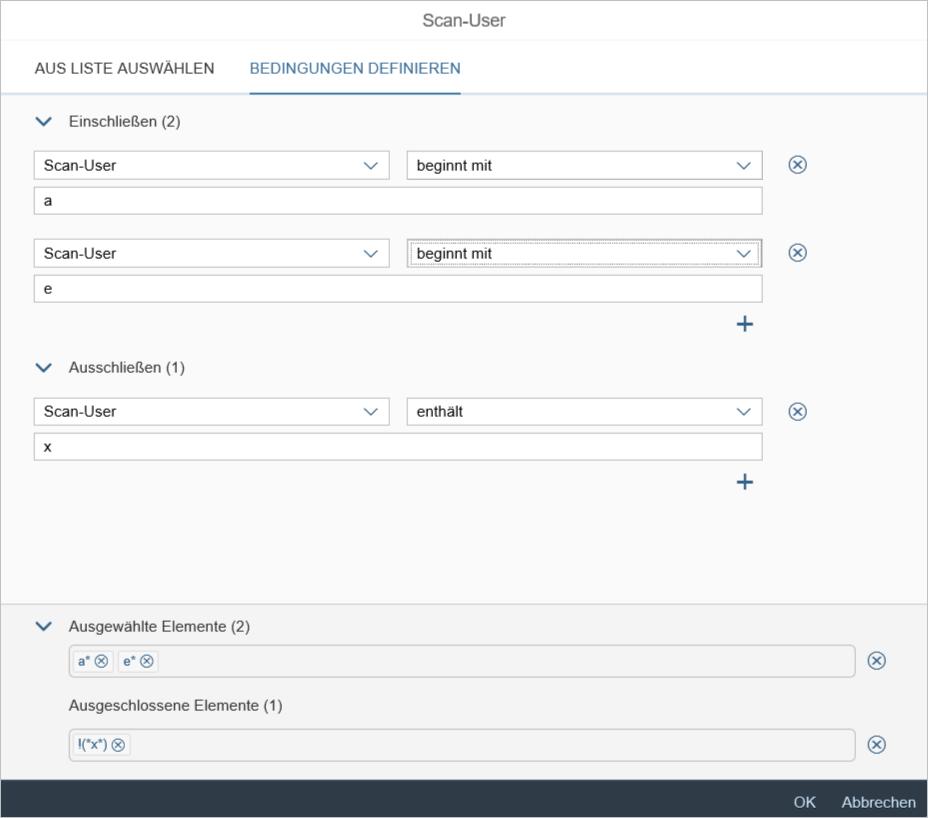Collapse the Einschließen section

[43, 121]
